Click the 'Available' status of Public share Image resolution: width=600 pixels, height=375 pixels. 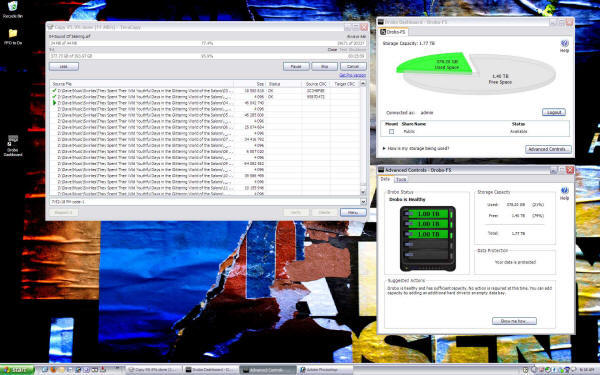pyautogui.click(x=518, y=132)
